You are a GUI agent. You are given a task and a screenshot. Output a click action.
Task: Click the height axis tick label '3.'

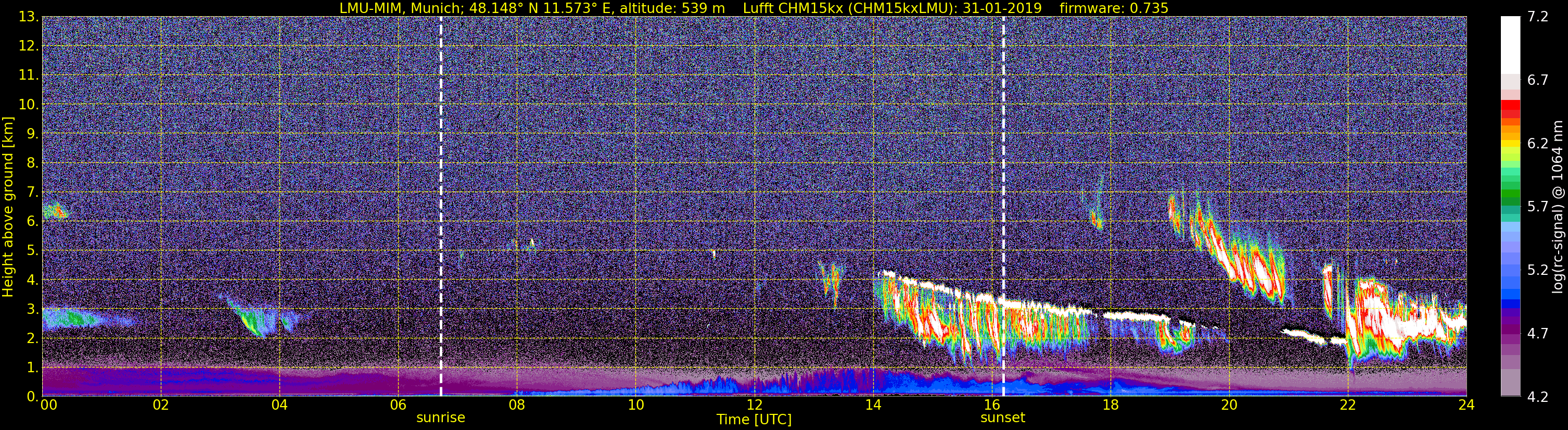click(32, 309)
